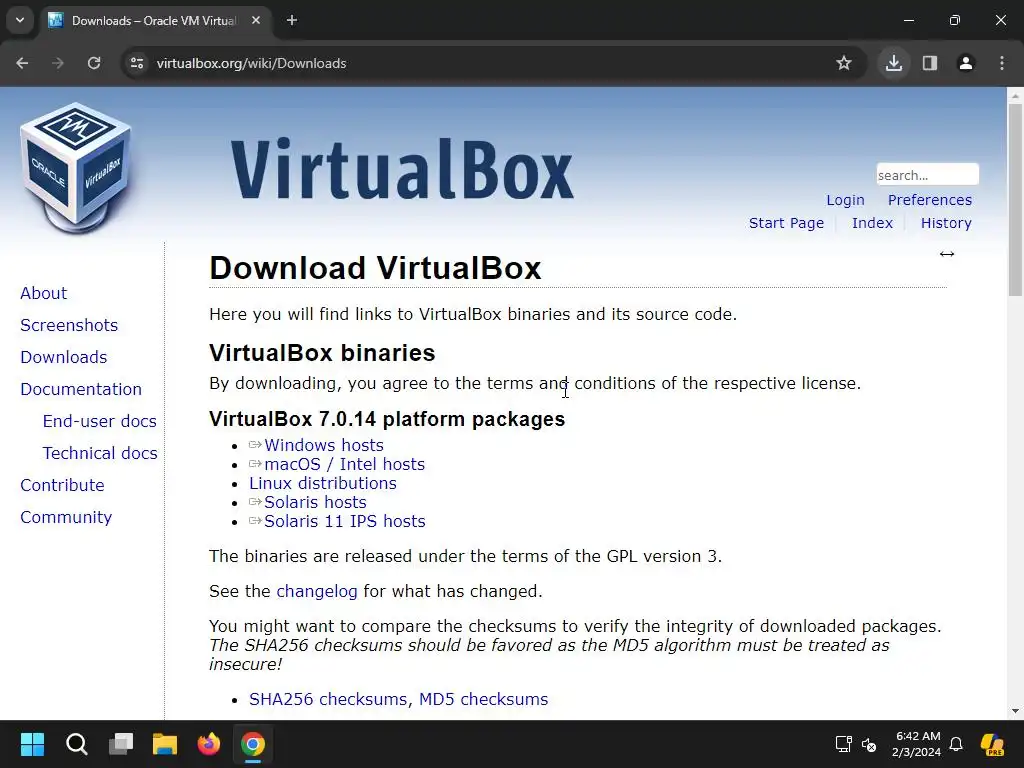Expand the tab search dropdown arrow
The width and height of the screenshot is (1024, 768).
pyautogui.click(x=20, y=20)
